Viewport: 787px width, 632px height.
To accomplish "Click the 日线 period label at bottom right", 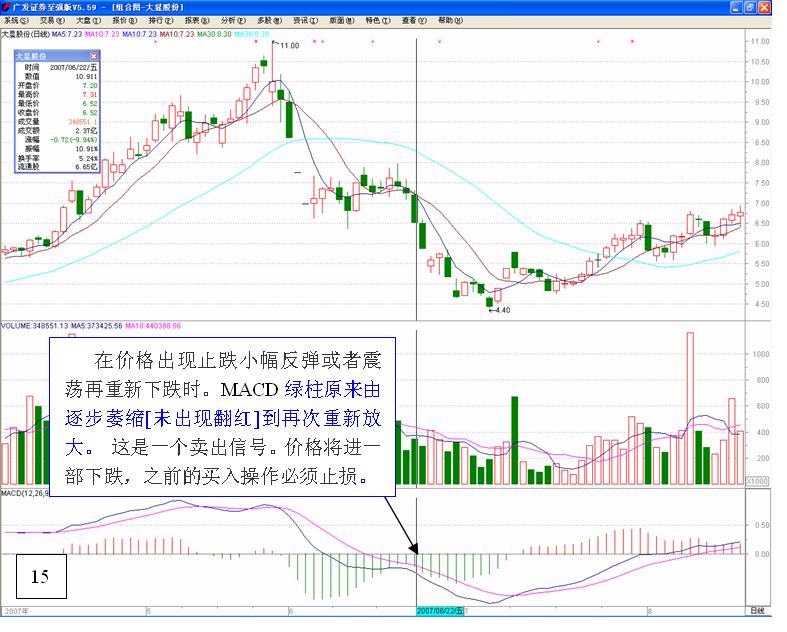I will [x=758, y=611].
